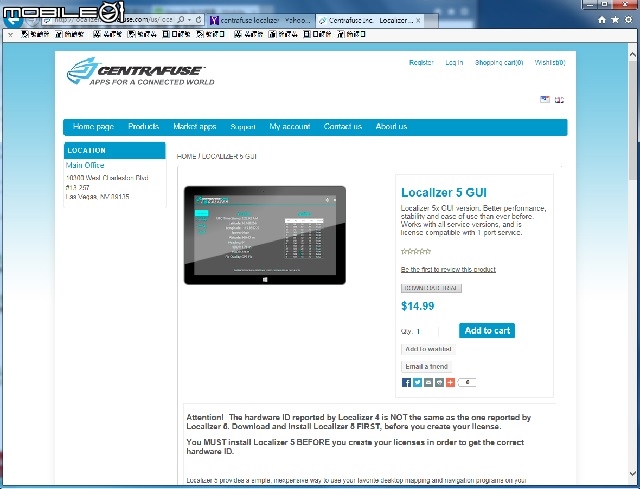Click the LOCATION sidebar header

pyautogui.click(x=115, y=151)
